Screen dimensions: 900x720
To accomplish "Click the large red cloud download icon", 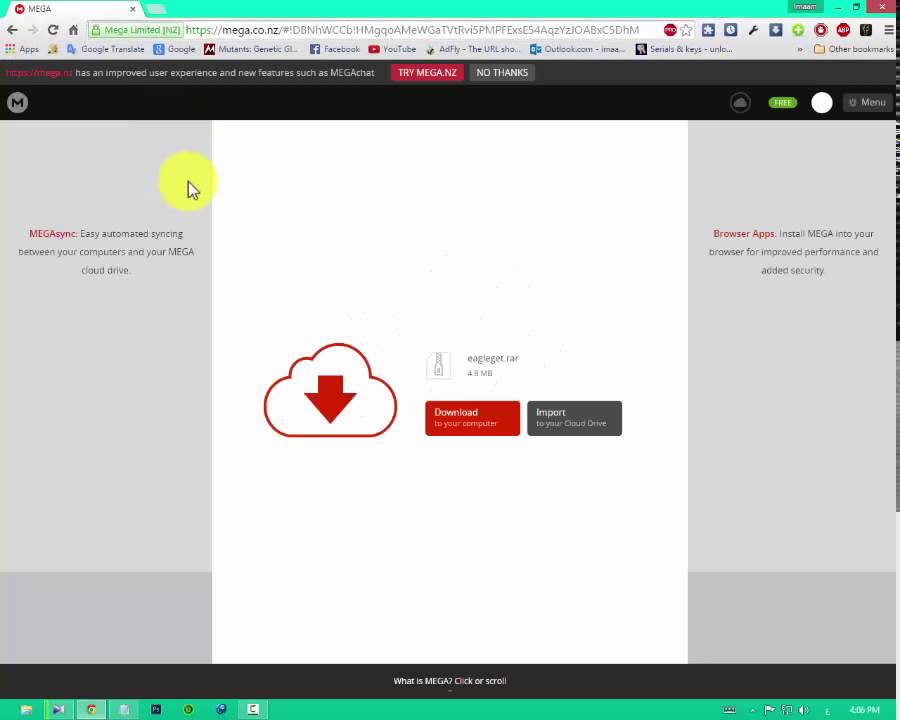I will click(330, 390).
